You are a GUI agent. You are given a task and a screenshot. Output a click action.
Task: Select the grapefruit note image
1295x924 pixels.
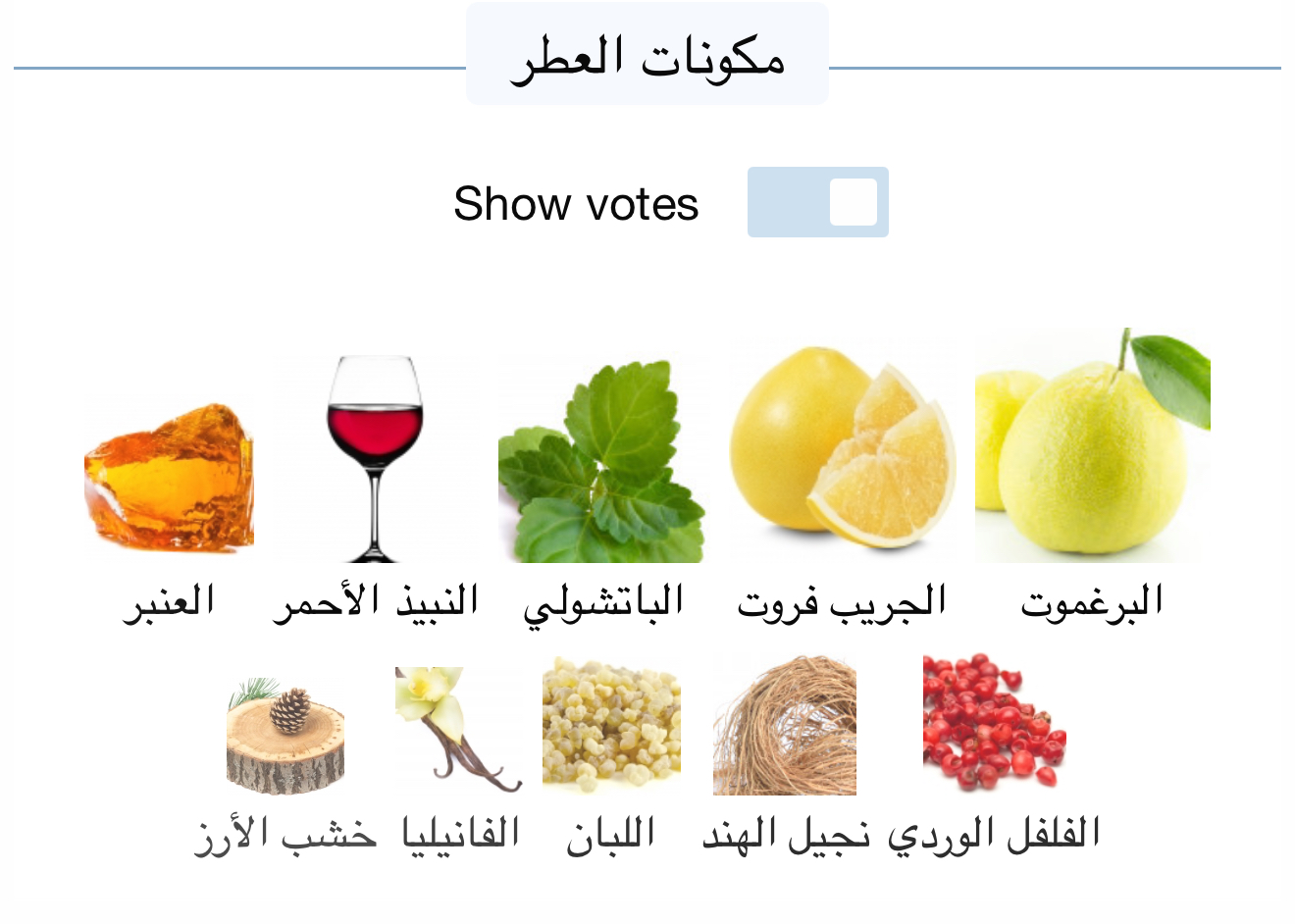coord(843,446)
